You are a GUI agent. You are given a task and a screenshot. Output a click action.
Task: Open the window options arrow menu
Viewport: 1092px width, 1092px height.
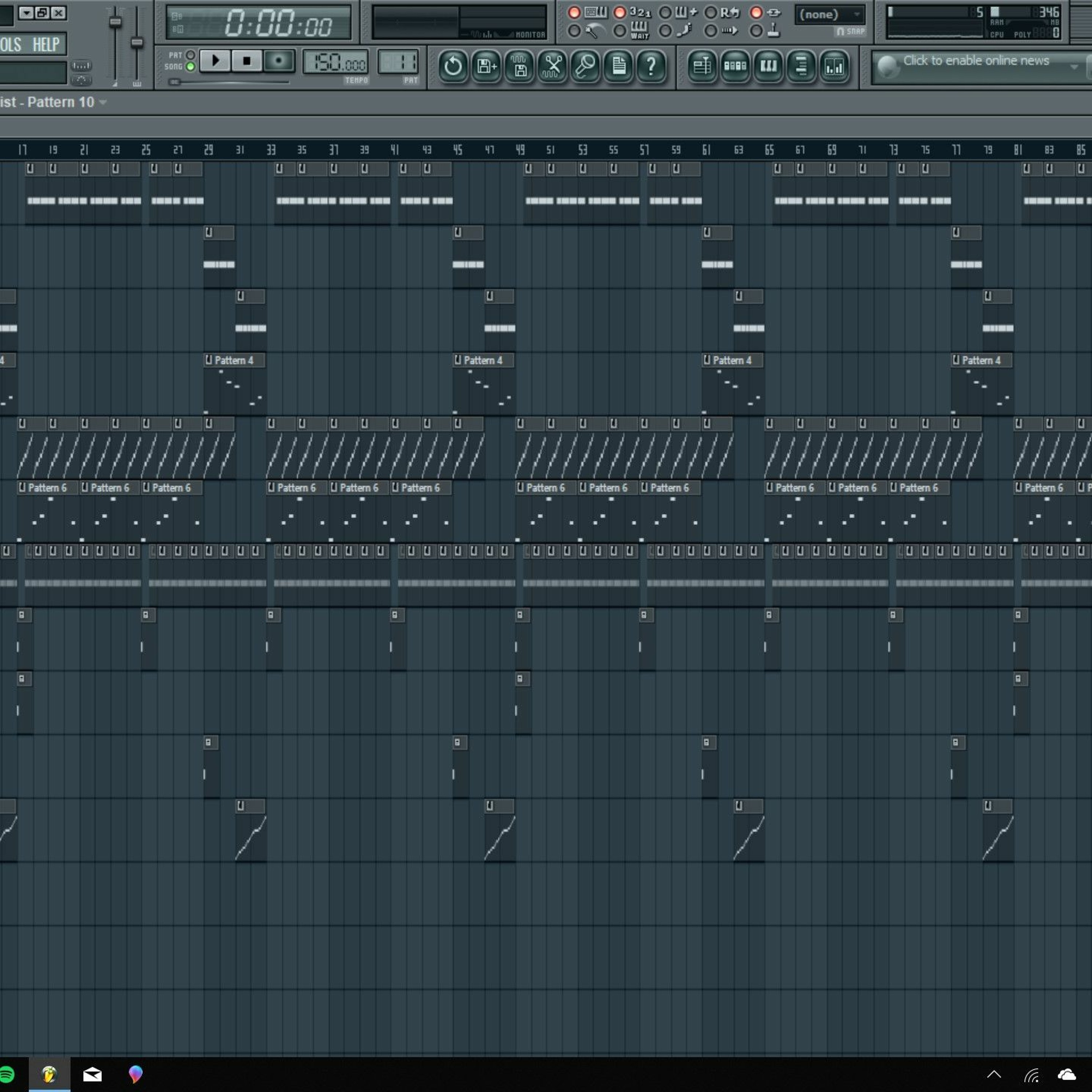coord(26,12)
